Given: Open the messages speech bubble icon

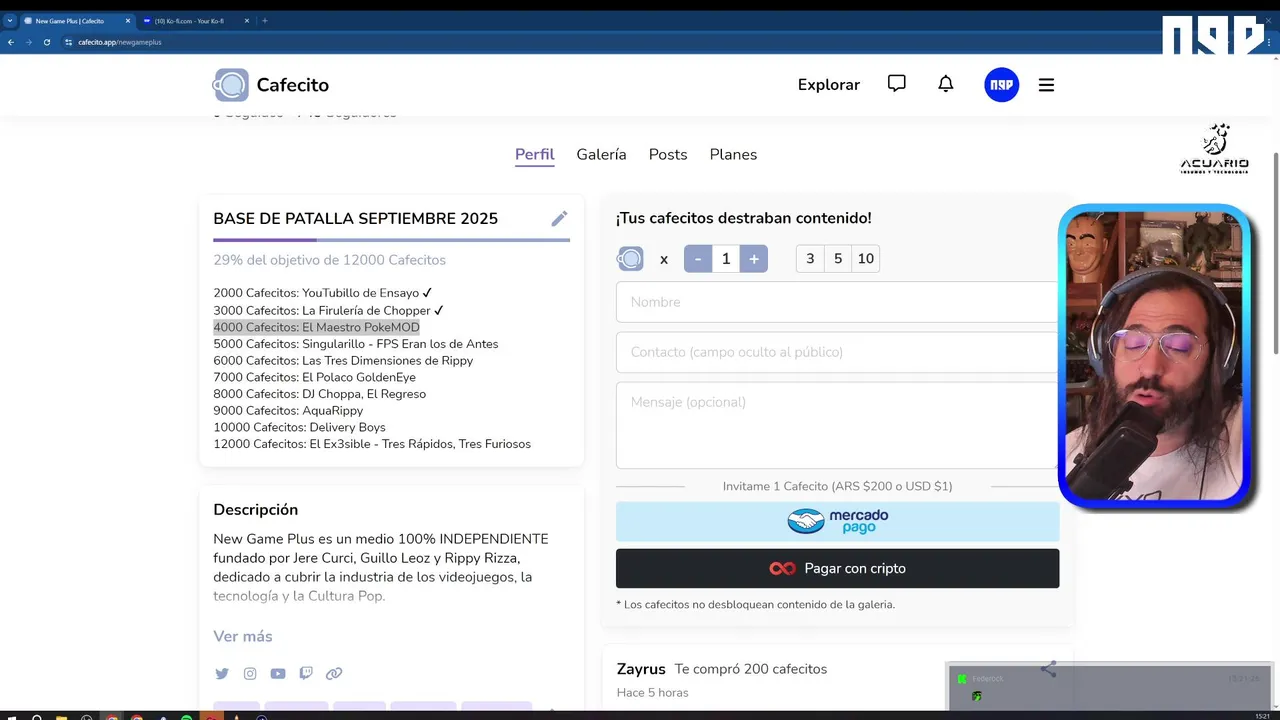Looking at the screenshot, I should (897, 84).
